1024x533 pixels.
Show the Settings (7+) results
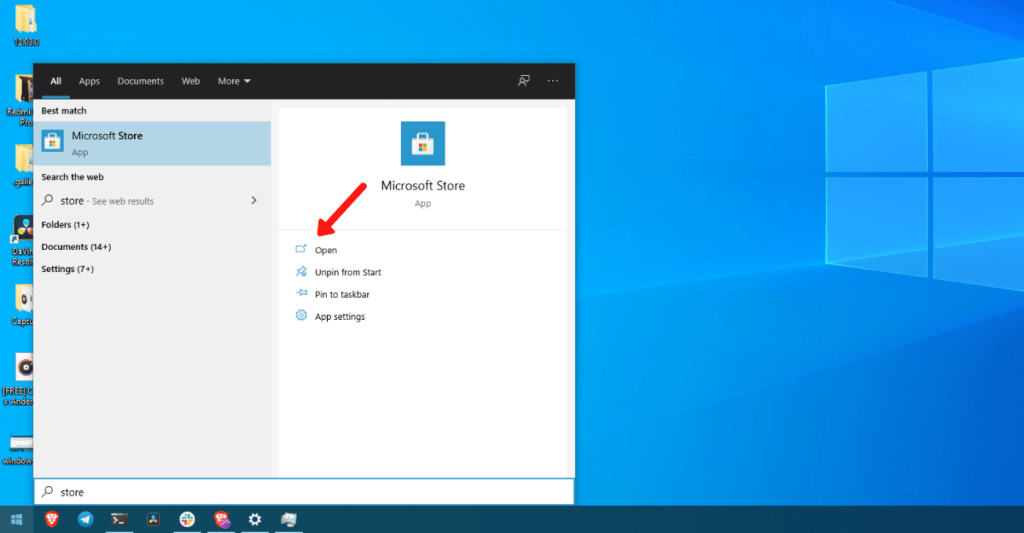tap(67, 269)
